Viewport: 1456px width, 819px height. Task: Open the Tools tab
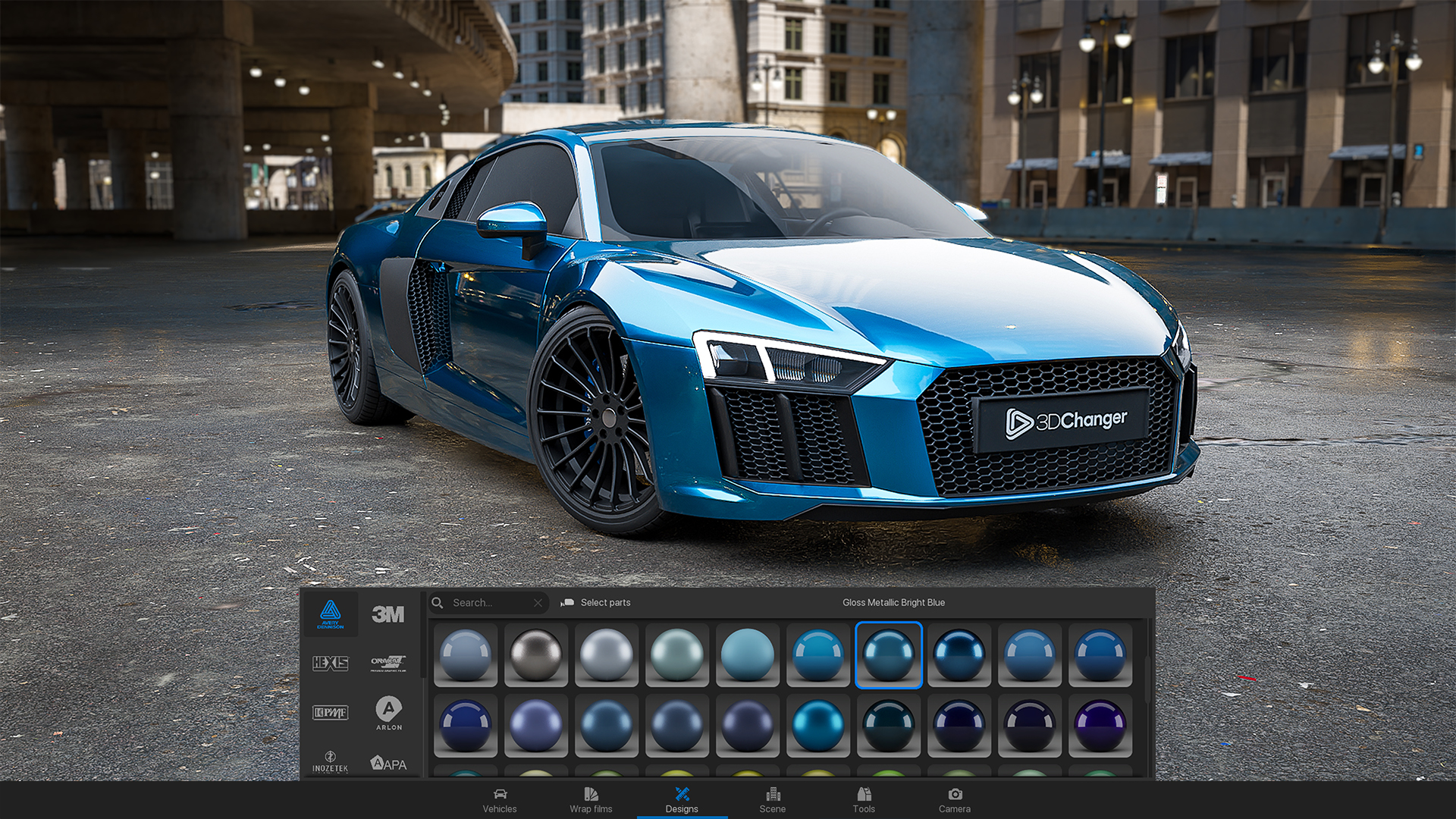[x=864, y=800]
